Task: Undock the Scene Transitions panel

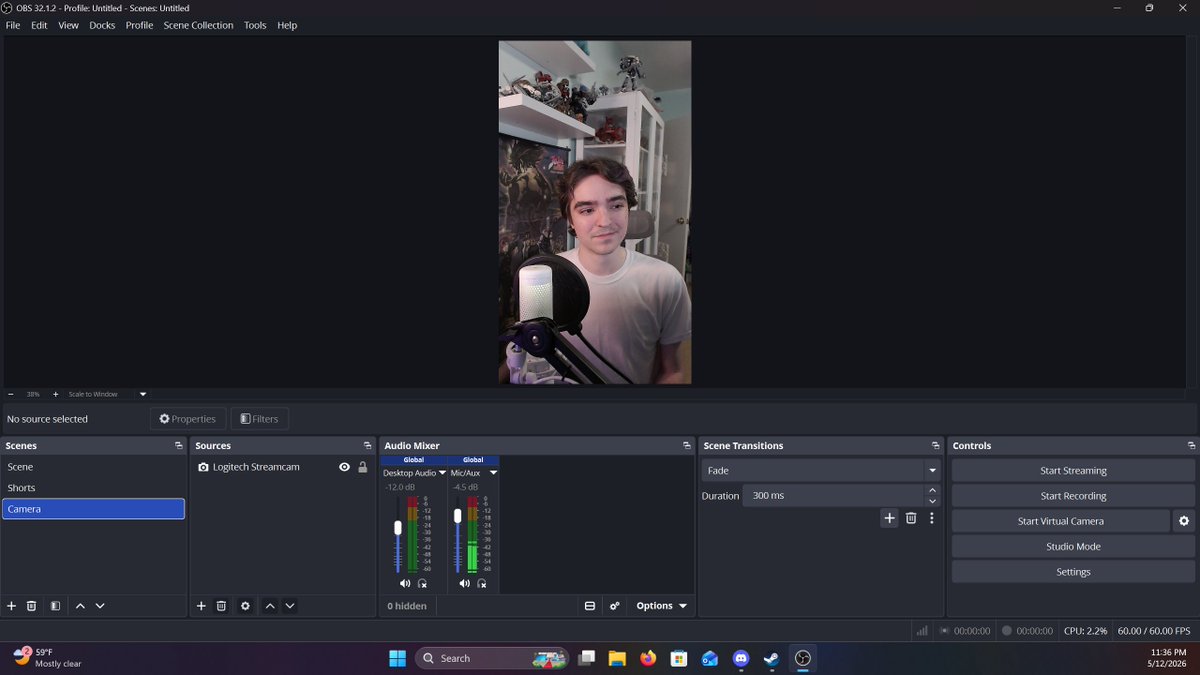Action: coord(936,446)
